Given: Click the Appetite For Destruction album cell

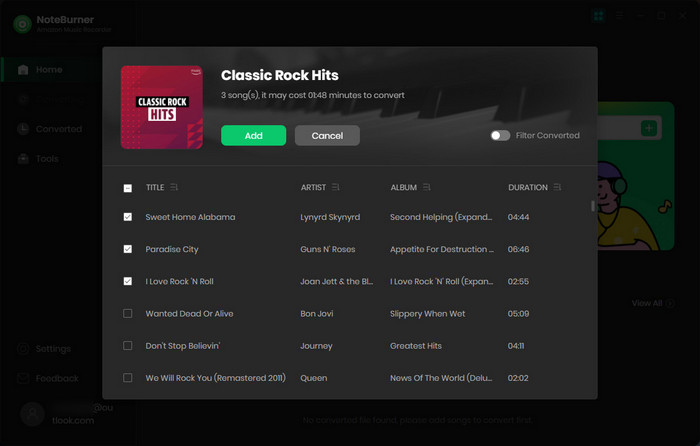Looking at the screenshot, I should coord(442,249).
